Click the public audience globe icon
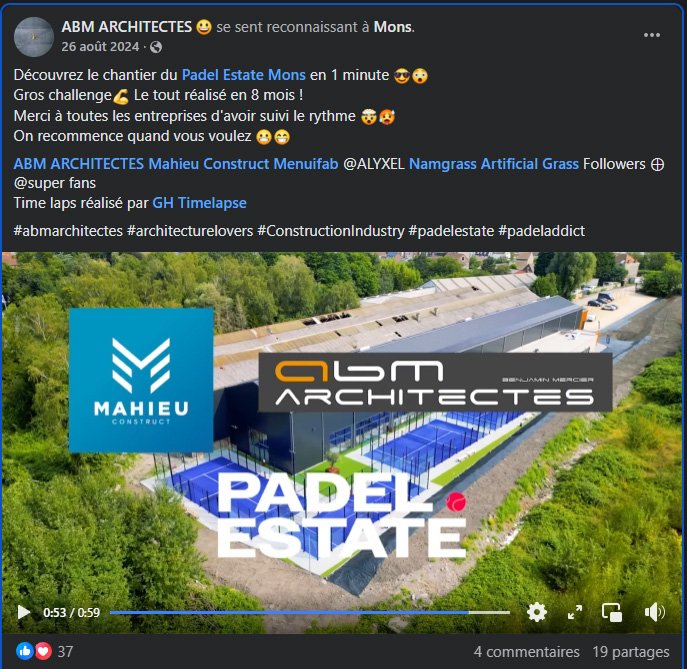Screen dimensions: 687x669 (x=156, y=47)
